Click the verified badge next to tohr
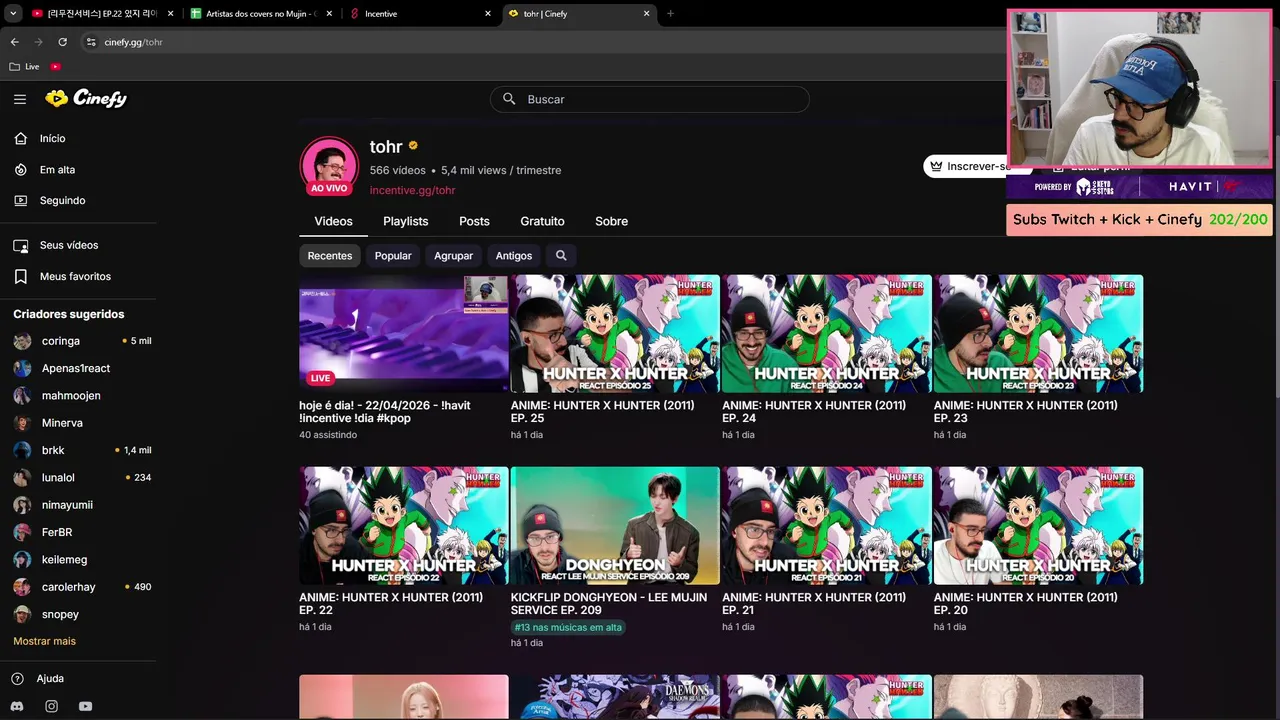The height and width of the screenshot is (720, 1280). tap(413, 146)
